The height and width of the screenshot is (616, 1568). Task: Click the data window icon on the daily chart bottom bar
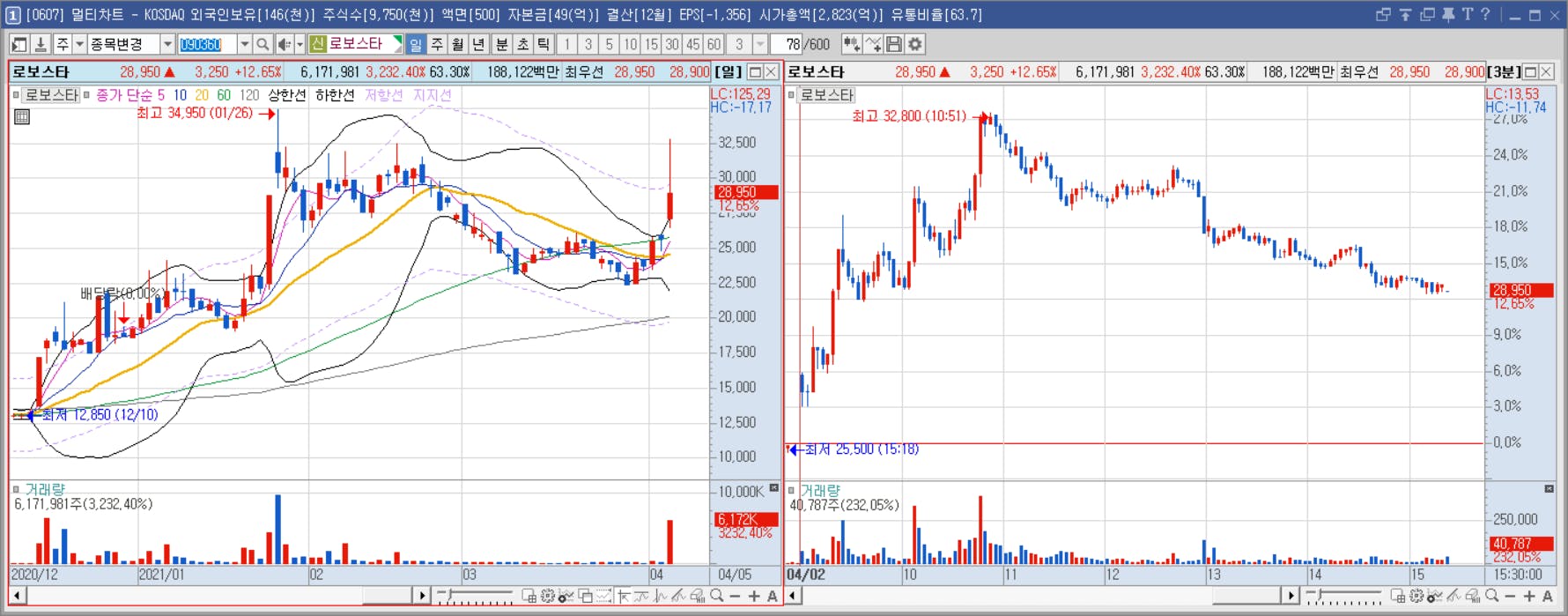[x=529, y=596]
